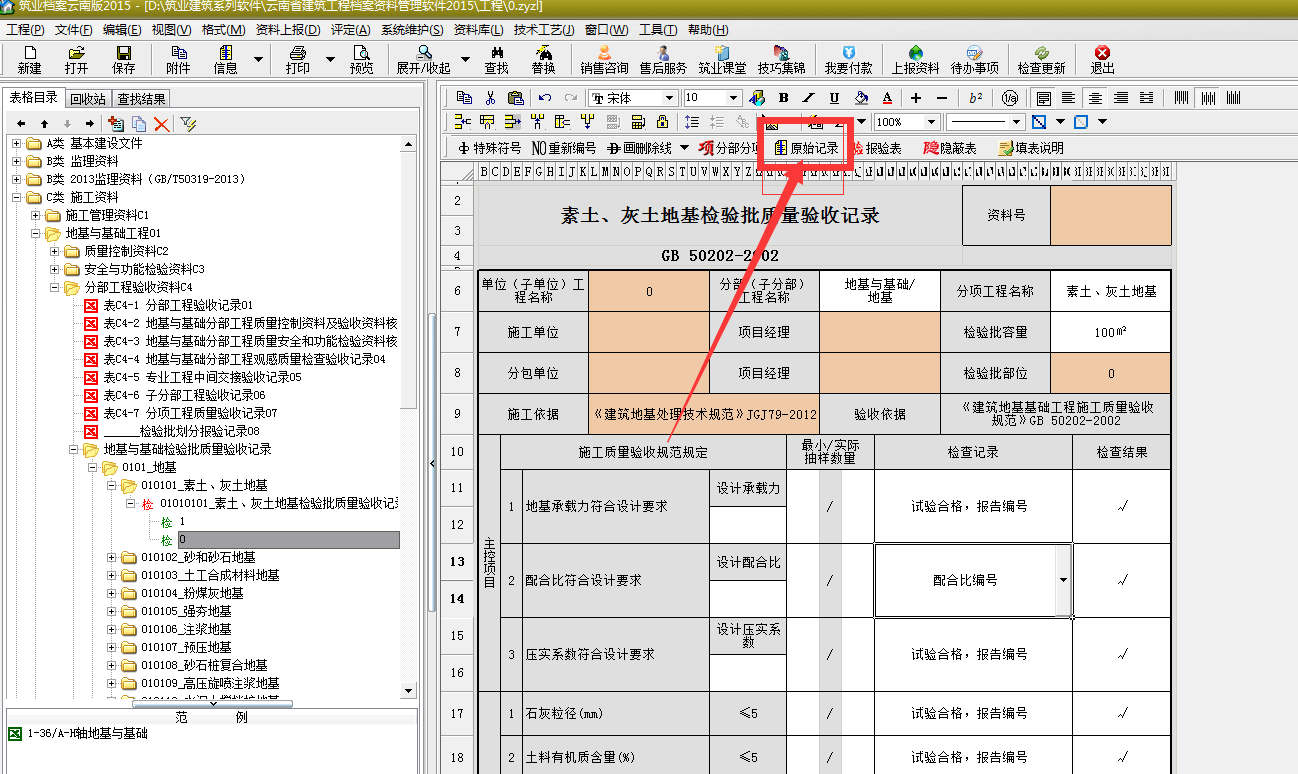Click the 筑业课堂 toolbar icon

click(x=722, y=59)
